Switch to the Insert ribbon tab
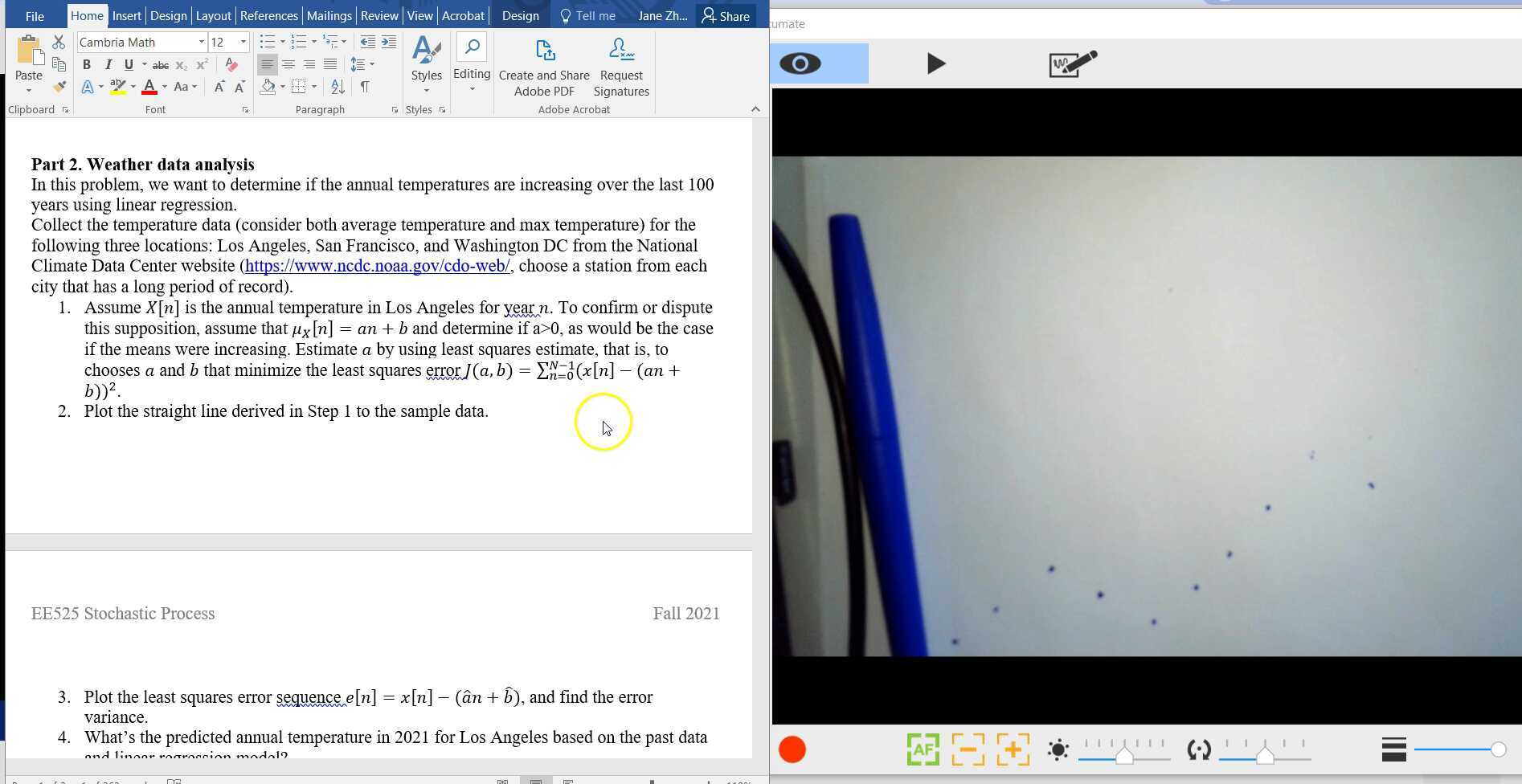Viewport: 1522px width, 784px height. 126,15
